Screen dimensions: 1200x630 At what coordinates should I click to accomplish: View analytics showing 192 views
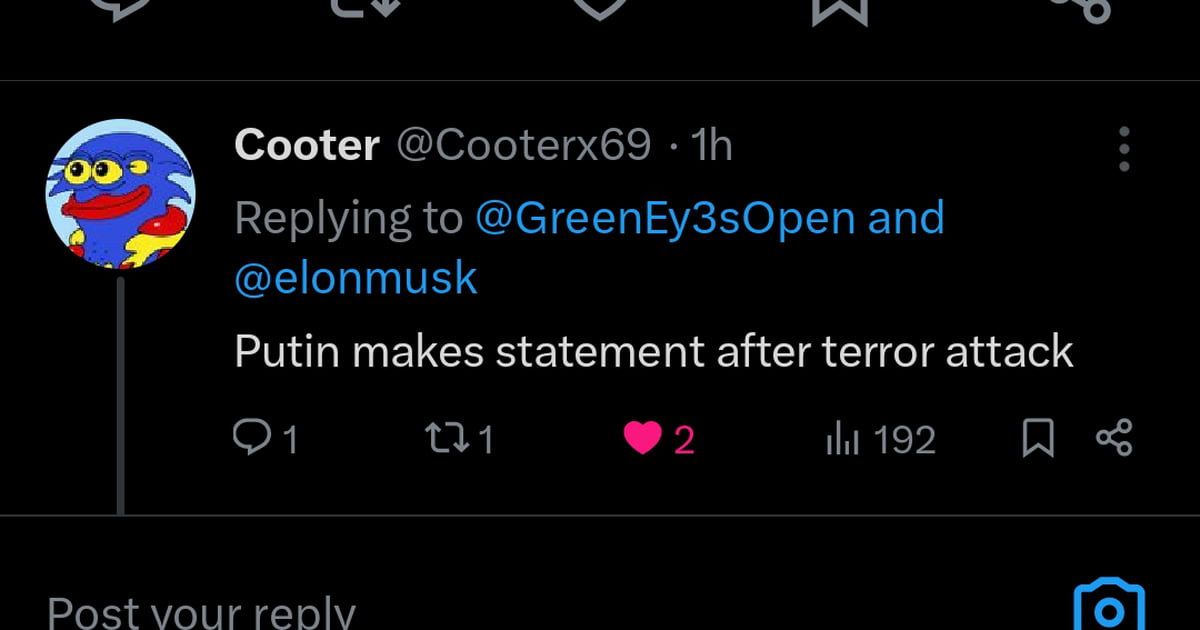pyautogui.click(x=843, y=439)
